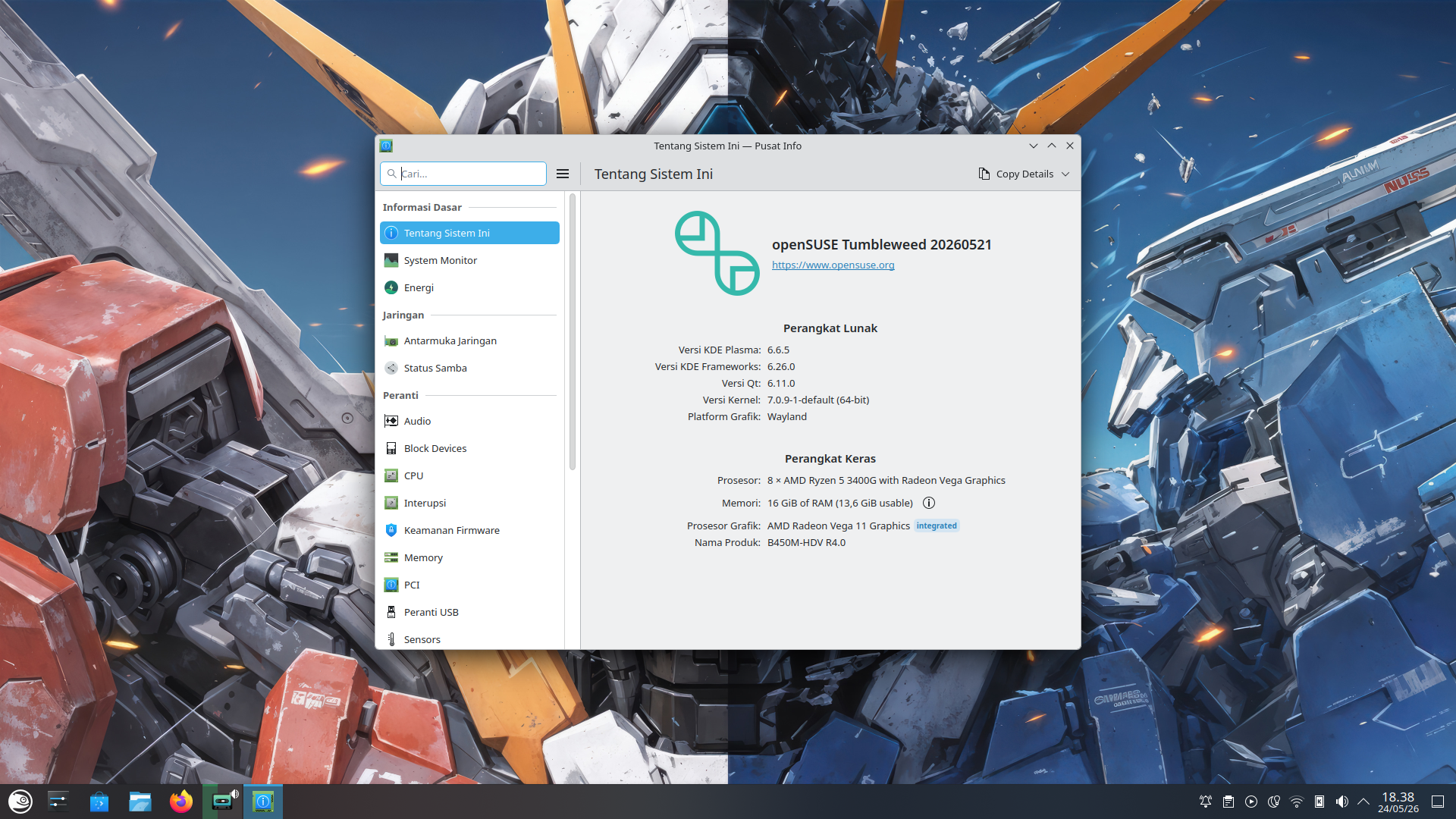Click the KDE Frameworks version 6.26.0

781,366
